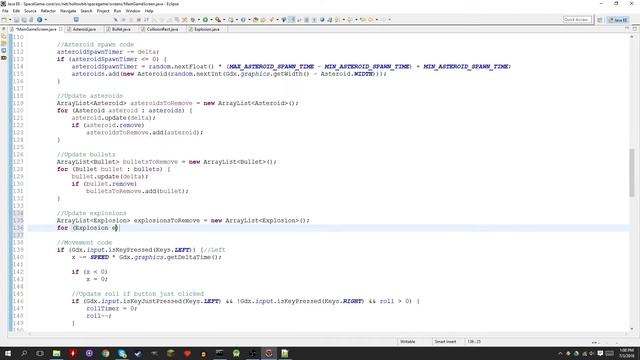Select the MainGameScreen.java editor tab
Screen dimensions: 640x360
click(36, 29)
